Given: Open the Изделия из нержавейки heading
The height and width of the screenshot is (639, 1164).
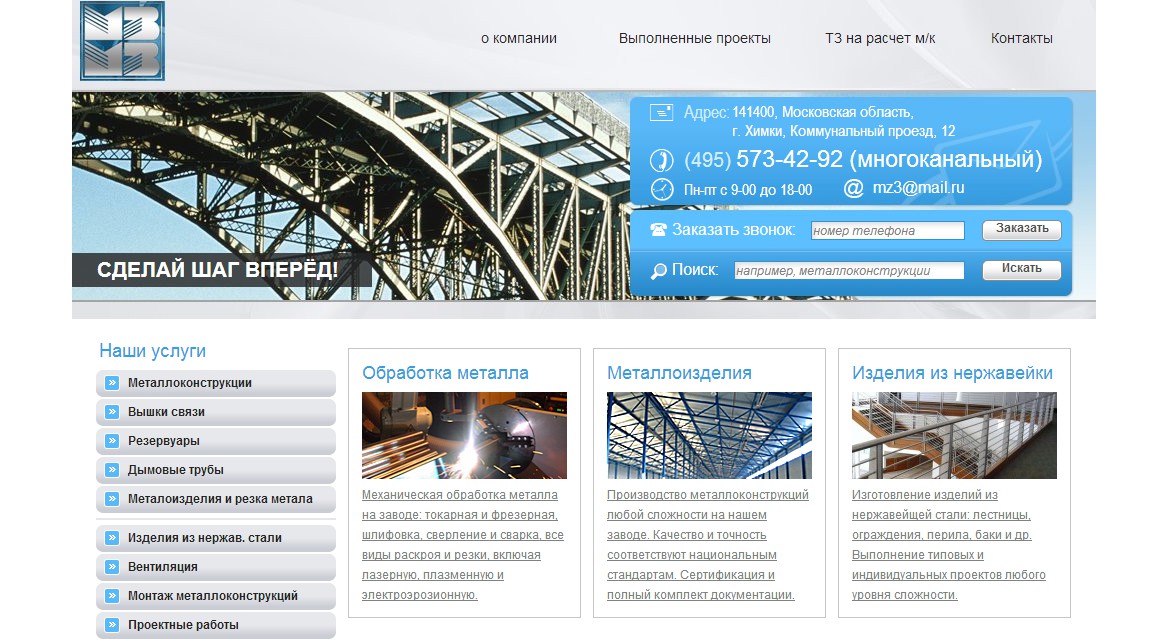Looking at the screenshot, I should point(952,373).
